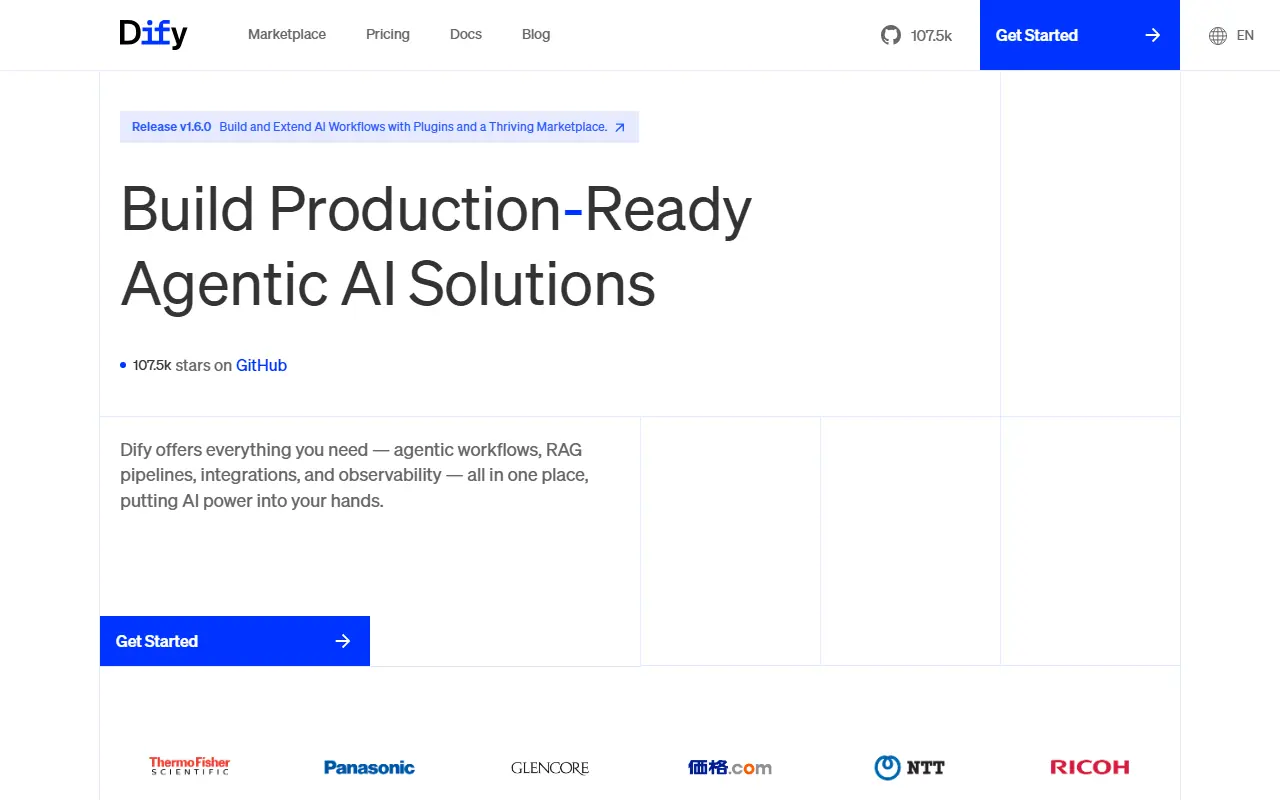Image resolution: width=1280 pixels, height=800 pixels.
Task: Click the GitHub octocat icon in header
Action: tap(890, 35)
